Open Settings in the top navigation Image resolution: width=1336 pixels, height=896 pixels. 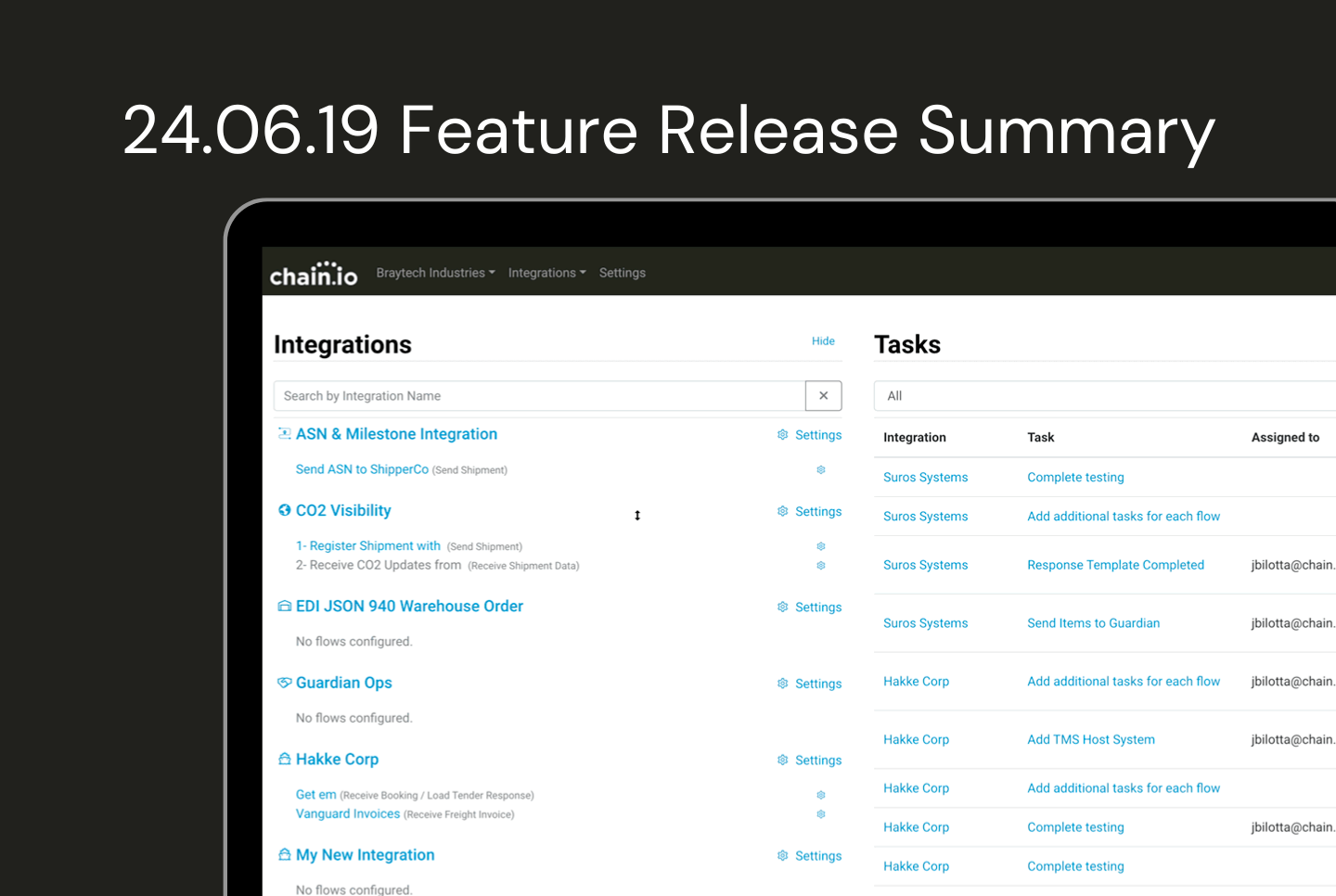pyautogui.click(x=623, y=273)
